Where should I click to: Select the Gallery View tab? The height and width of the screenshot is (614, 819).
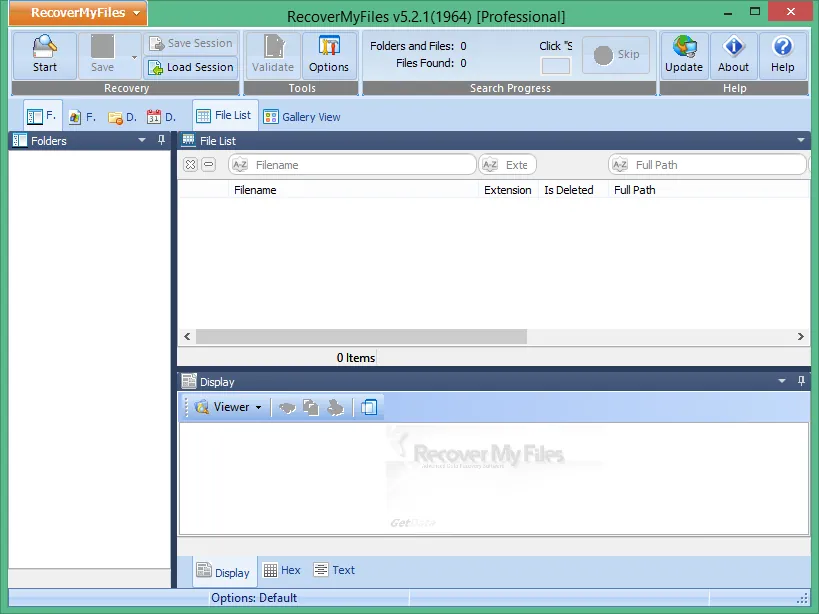302,117
